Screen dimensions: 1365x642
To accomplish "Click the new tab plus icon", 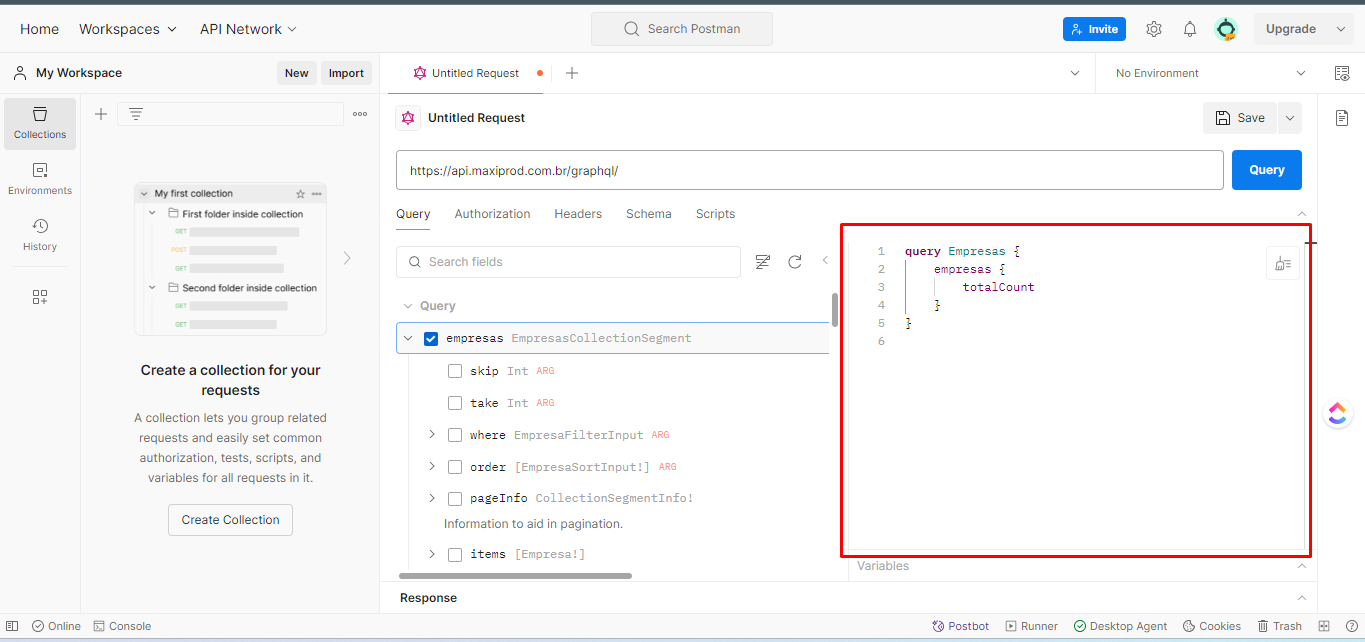I will tap(572, 73).
